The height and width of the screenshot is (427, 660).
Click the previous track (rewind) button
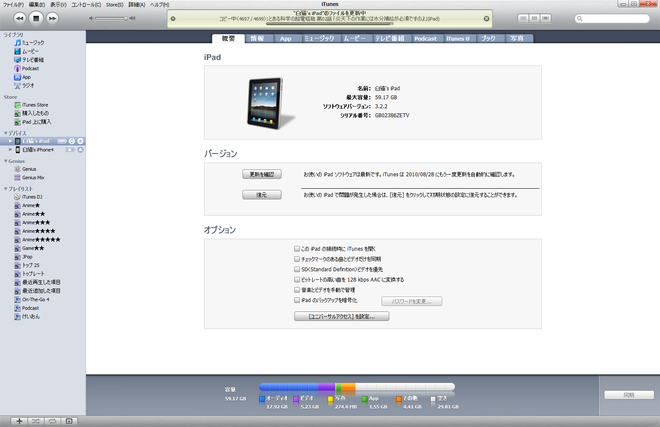pyautogui.click(x=20, y=18)
